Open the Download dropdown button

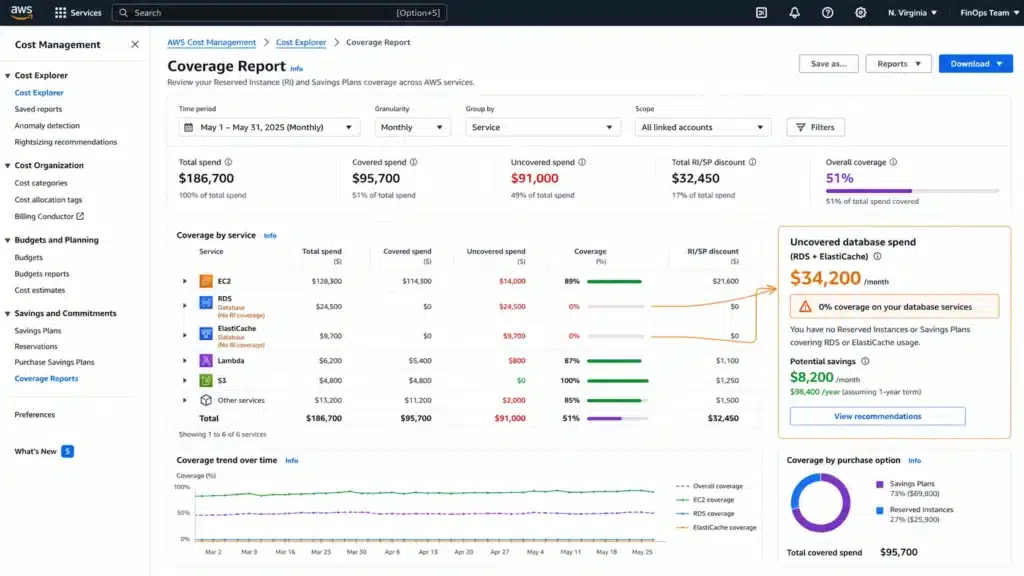click(x=976, y=63)
